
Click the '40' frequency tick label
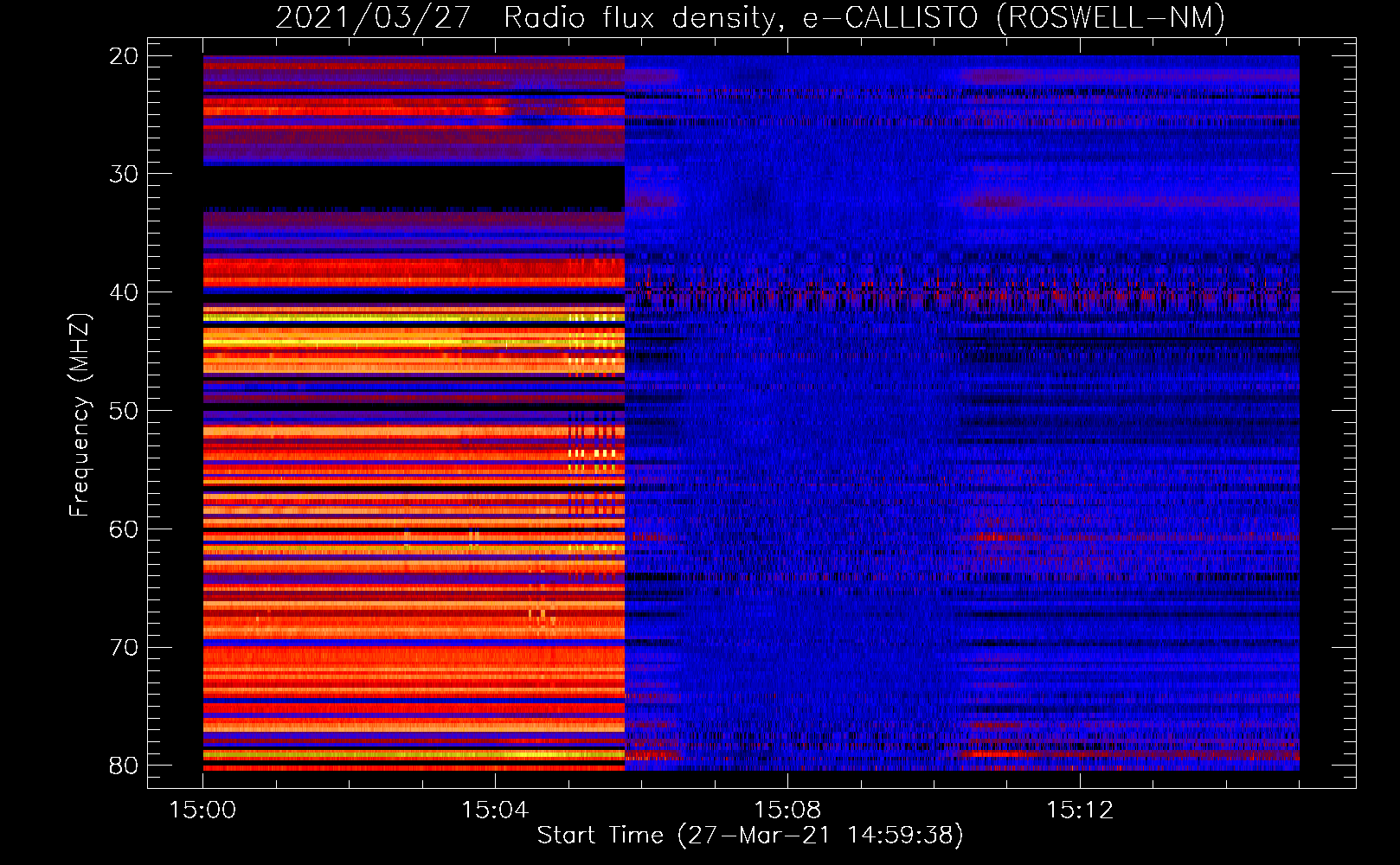tap(125, 292)
